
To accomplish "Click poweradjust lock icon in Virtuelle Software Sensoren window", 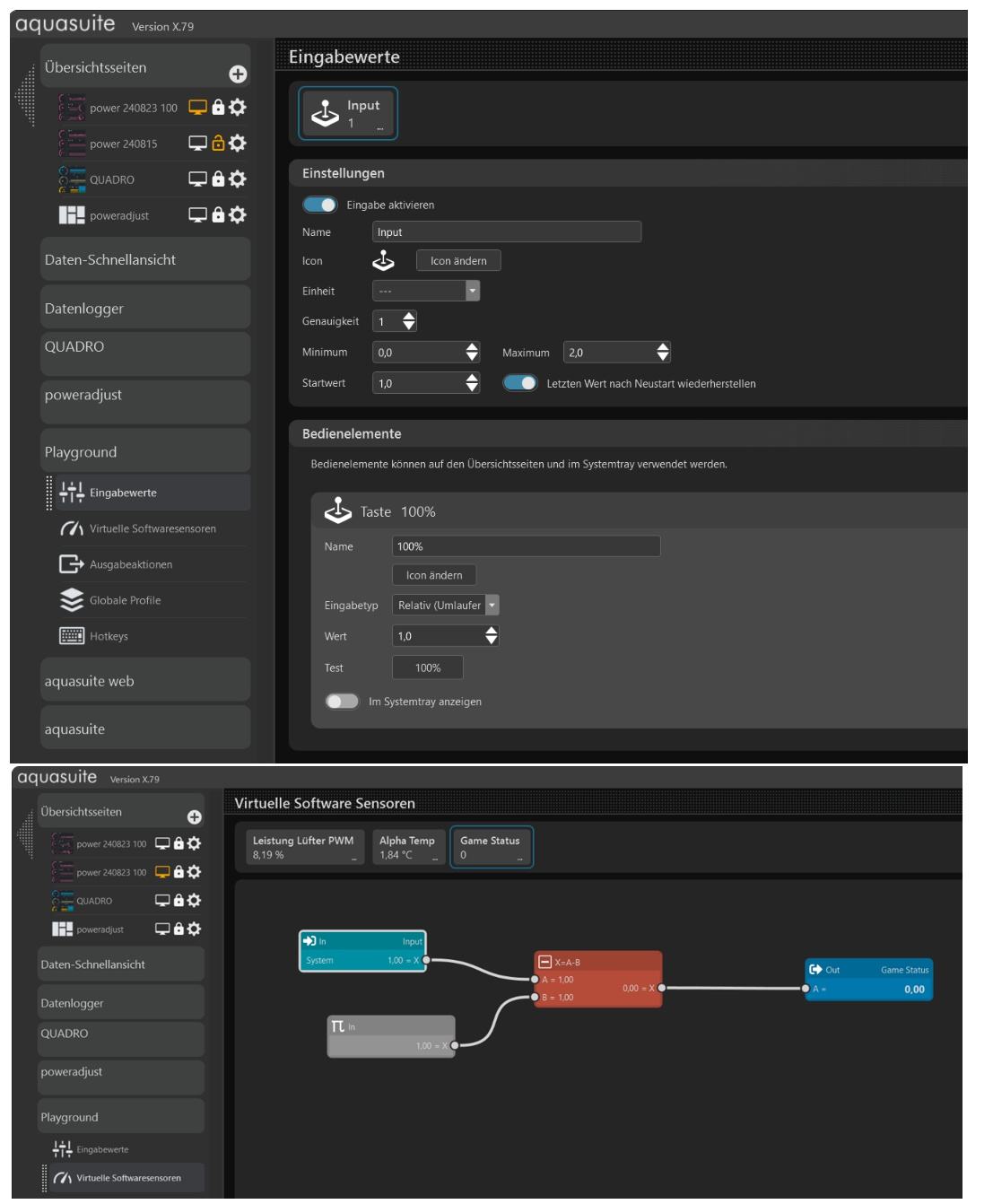I will (x=179, y=929).
